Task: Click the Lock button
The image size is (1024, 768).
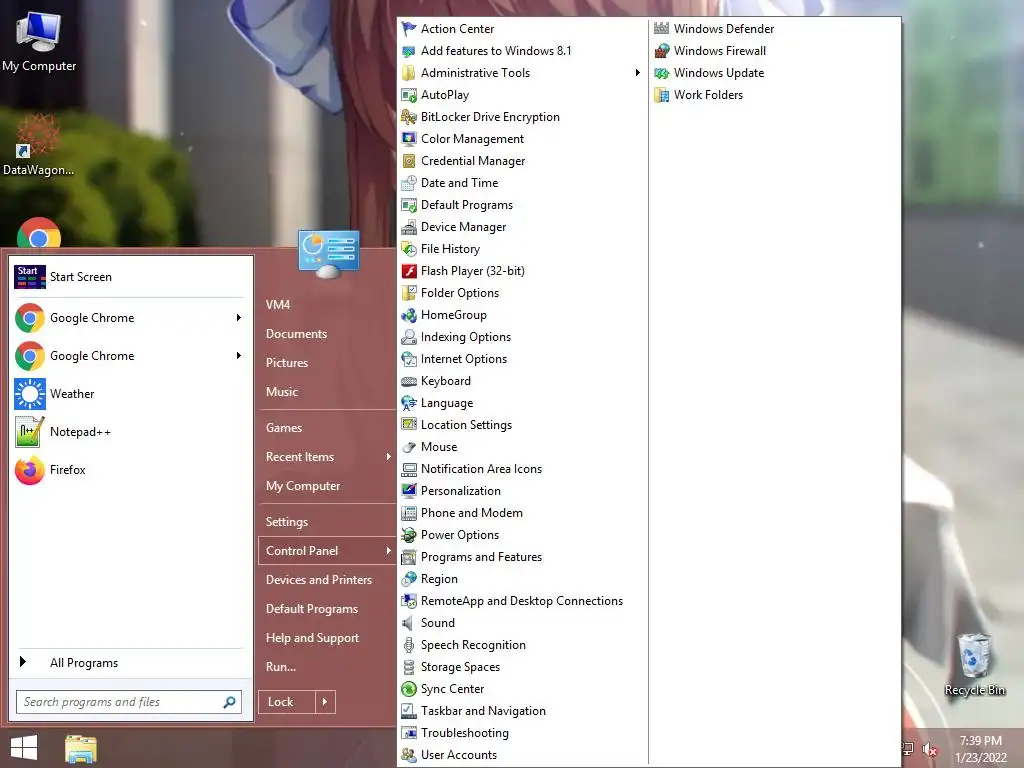Action: [287, 702]
